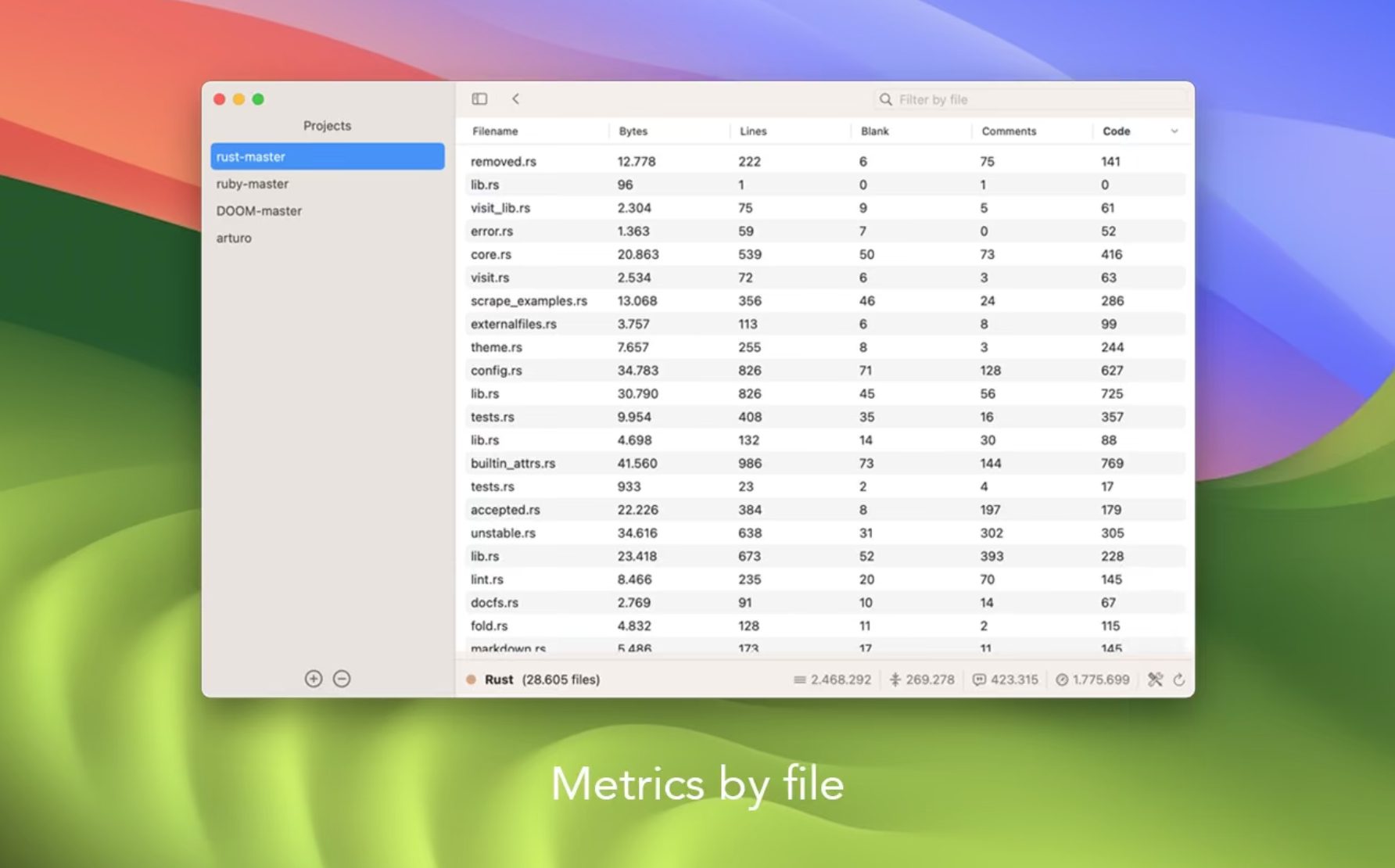Click the add project plus icon

314,679
